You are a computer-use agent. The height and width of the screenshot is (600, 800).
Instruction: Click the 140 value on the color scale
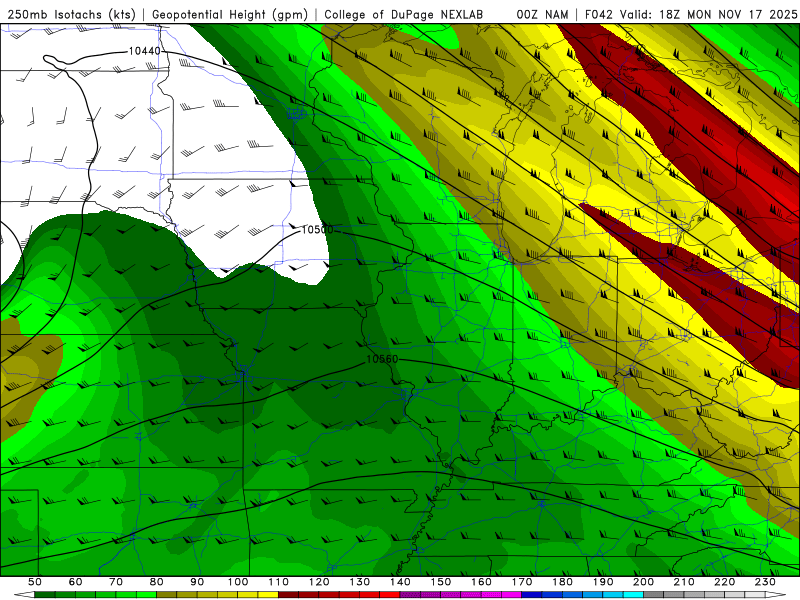400,582
